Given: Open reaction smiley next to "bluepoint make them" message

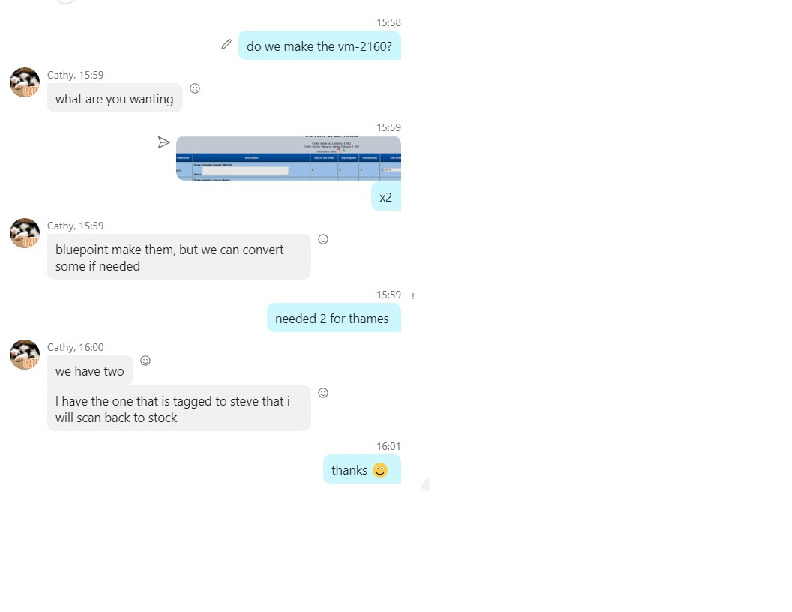Looking at the screenshot, I should (x=323, y=239).
